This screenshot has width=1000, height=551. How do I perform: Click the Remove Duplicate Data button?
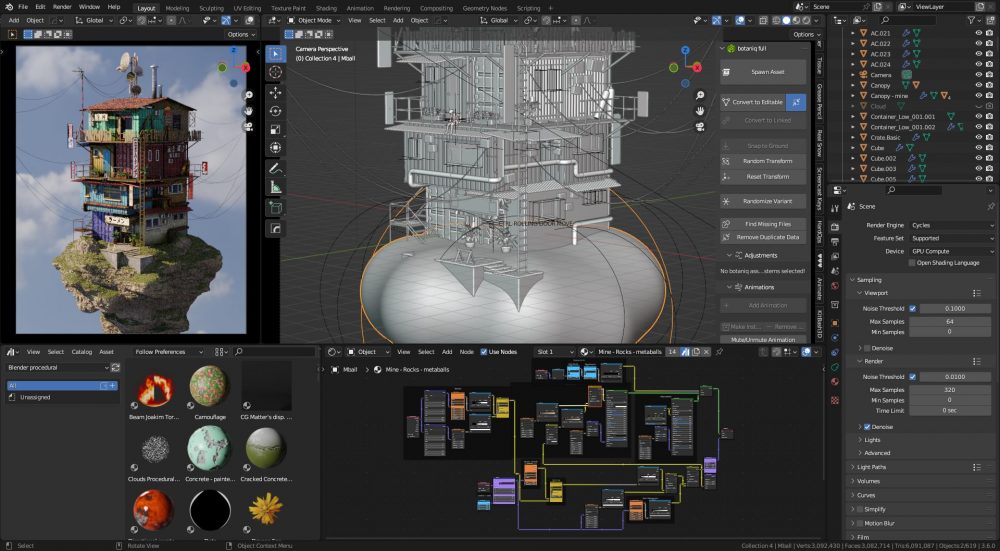(x=763, y=237)
